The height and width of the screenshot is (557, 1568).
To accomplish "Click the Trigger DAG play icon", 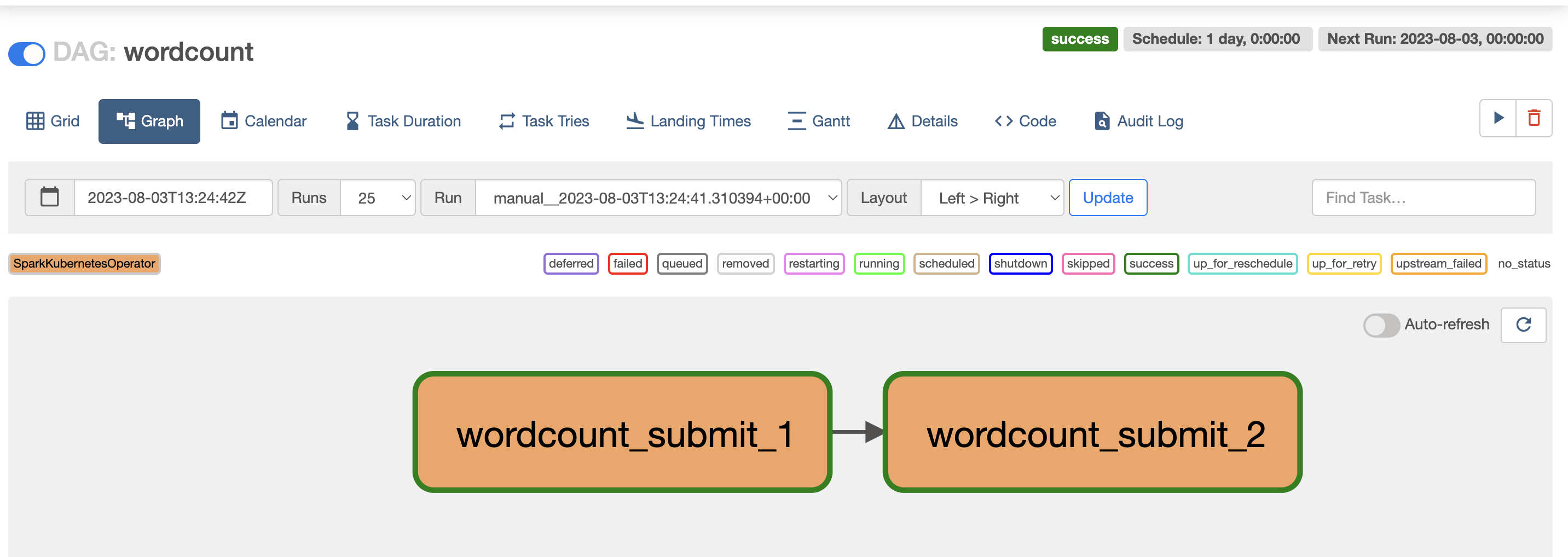I will click(x=1497, y=118).
